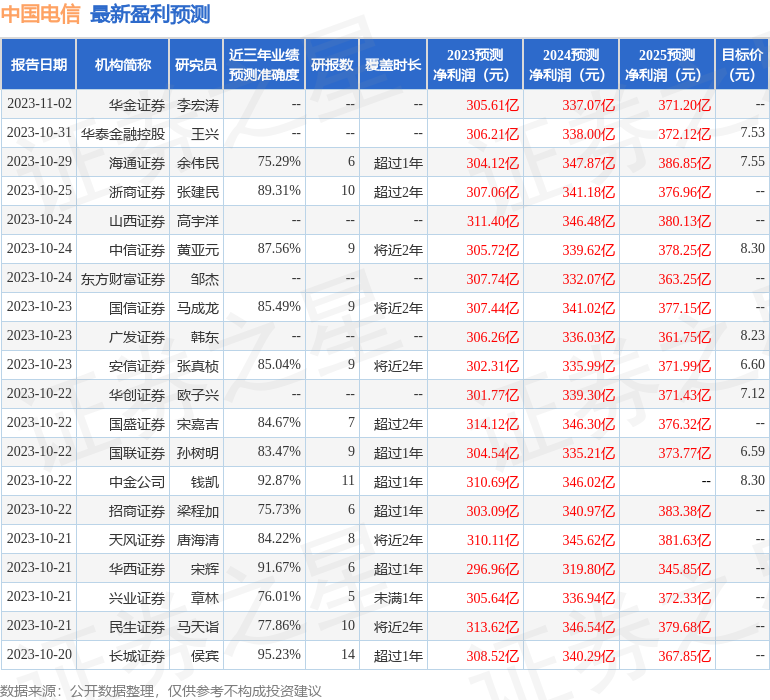Image resolution: width=770 pixels, height=700 pixels.
Task: Click institution 华创证券
Action: click(137, 395)
